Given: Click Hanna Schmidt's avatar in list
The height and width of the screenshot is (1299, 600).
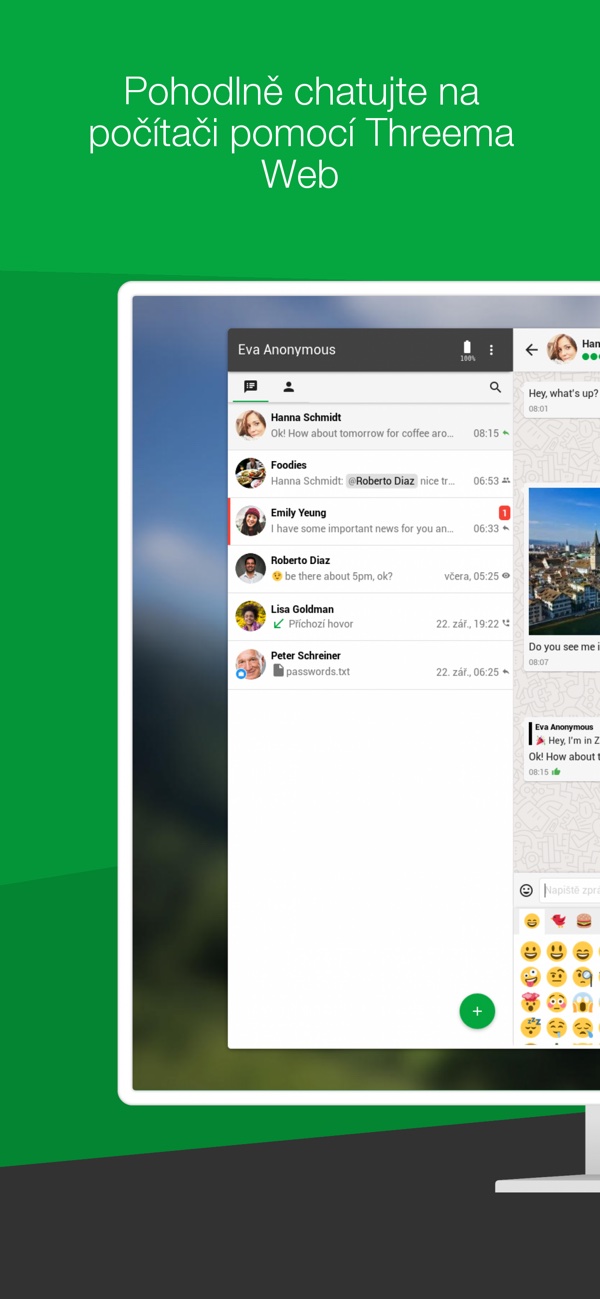Looking at the screenshot, I should click(250, 425).
